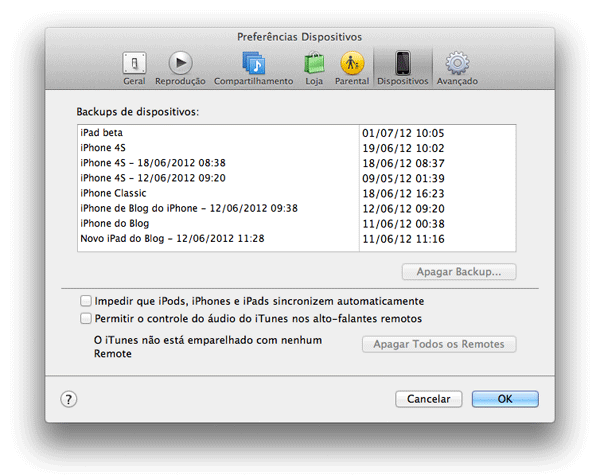This screenshot has height=475, width=600.
Task: Enable iTunes audio control from remote speakers
Action: [x=85, y=318]
